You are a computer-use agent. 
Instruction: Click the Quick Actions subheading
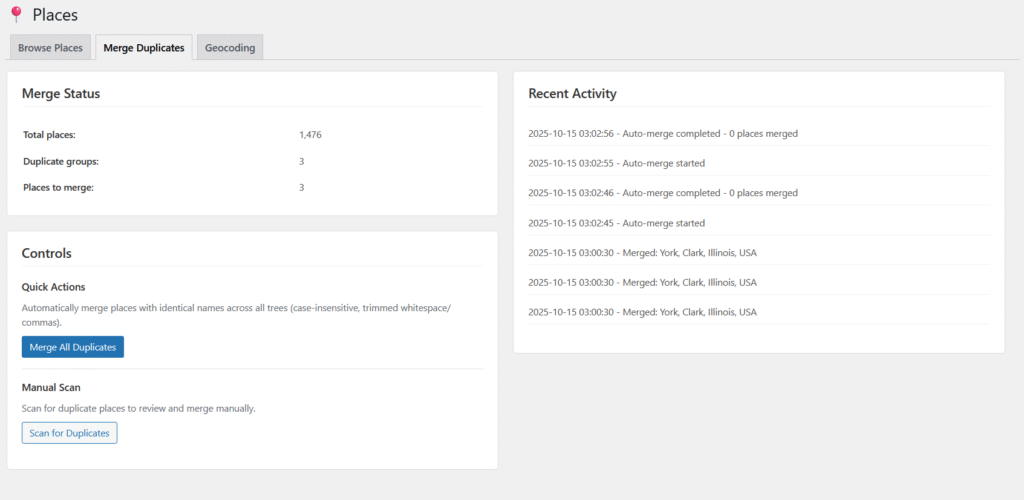(53, 287)
